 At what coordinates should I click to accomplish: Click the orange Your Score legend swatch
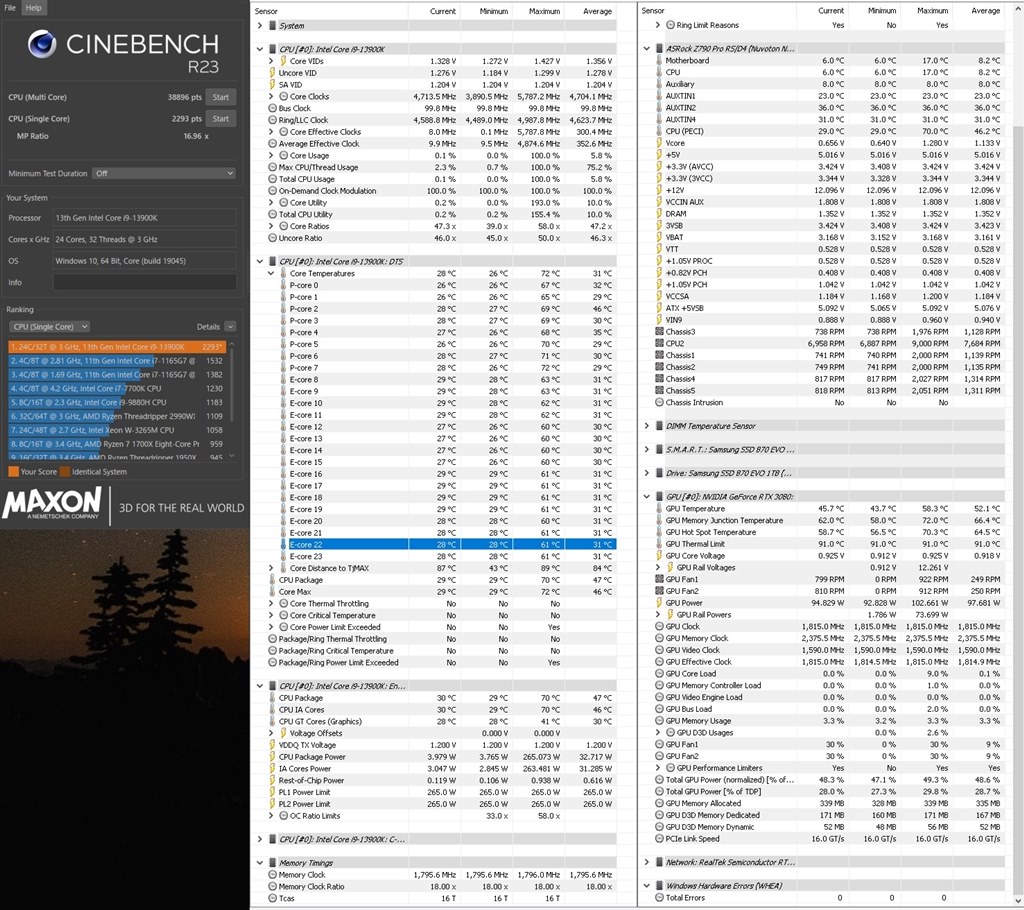pyautogui.click(x=13, y=472)
